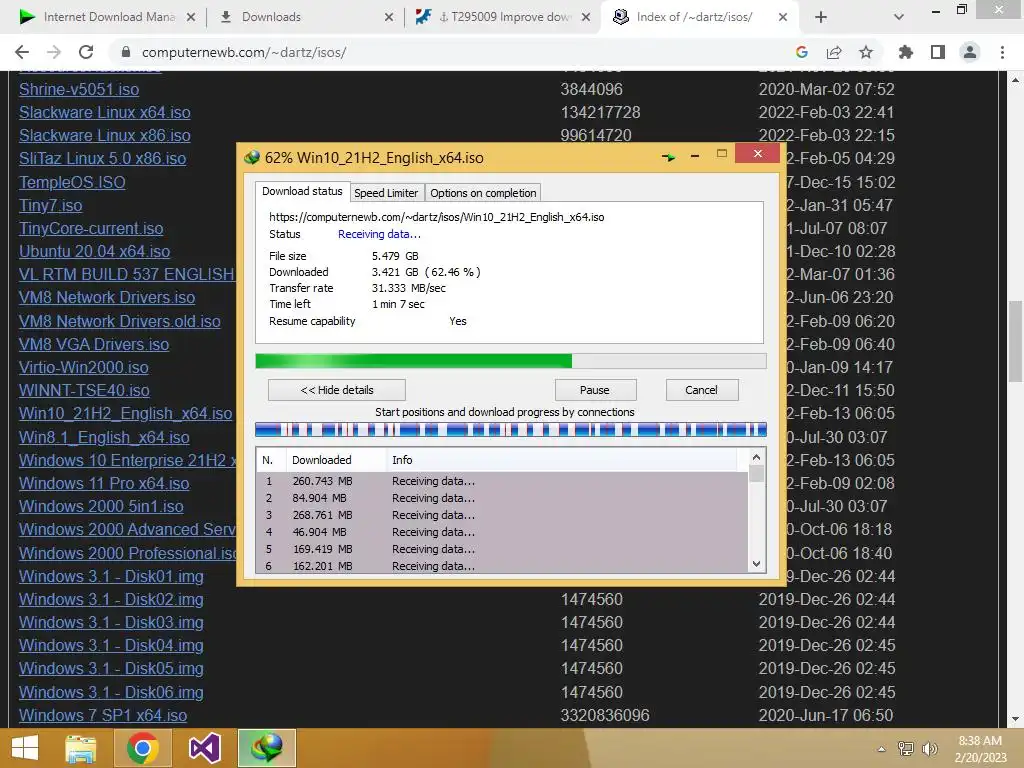Close the Internet Download Manager tab
Screen dimensions: 1024x768
pyautogui.click(x=191, y=17)
